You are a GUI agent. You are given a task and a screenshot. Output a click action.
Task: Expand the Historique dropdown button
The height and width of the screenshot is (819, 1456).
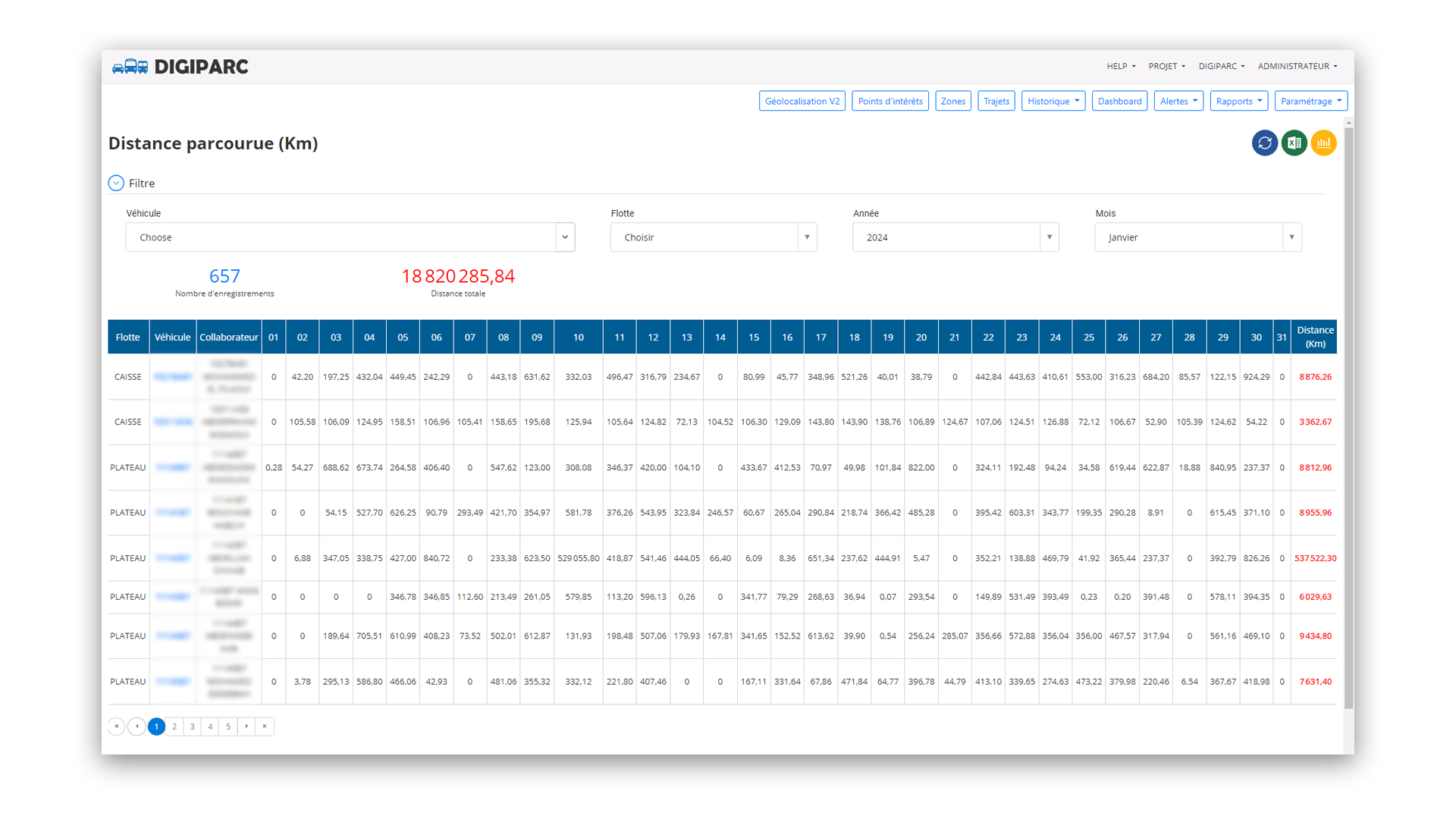point(1053,101)
